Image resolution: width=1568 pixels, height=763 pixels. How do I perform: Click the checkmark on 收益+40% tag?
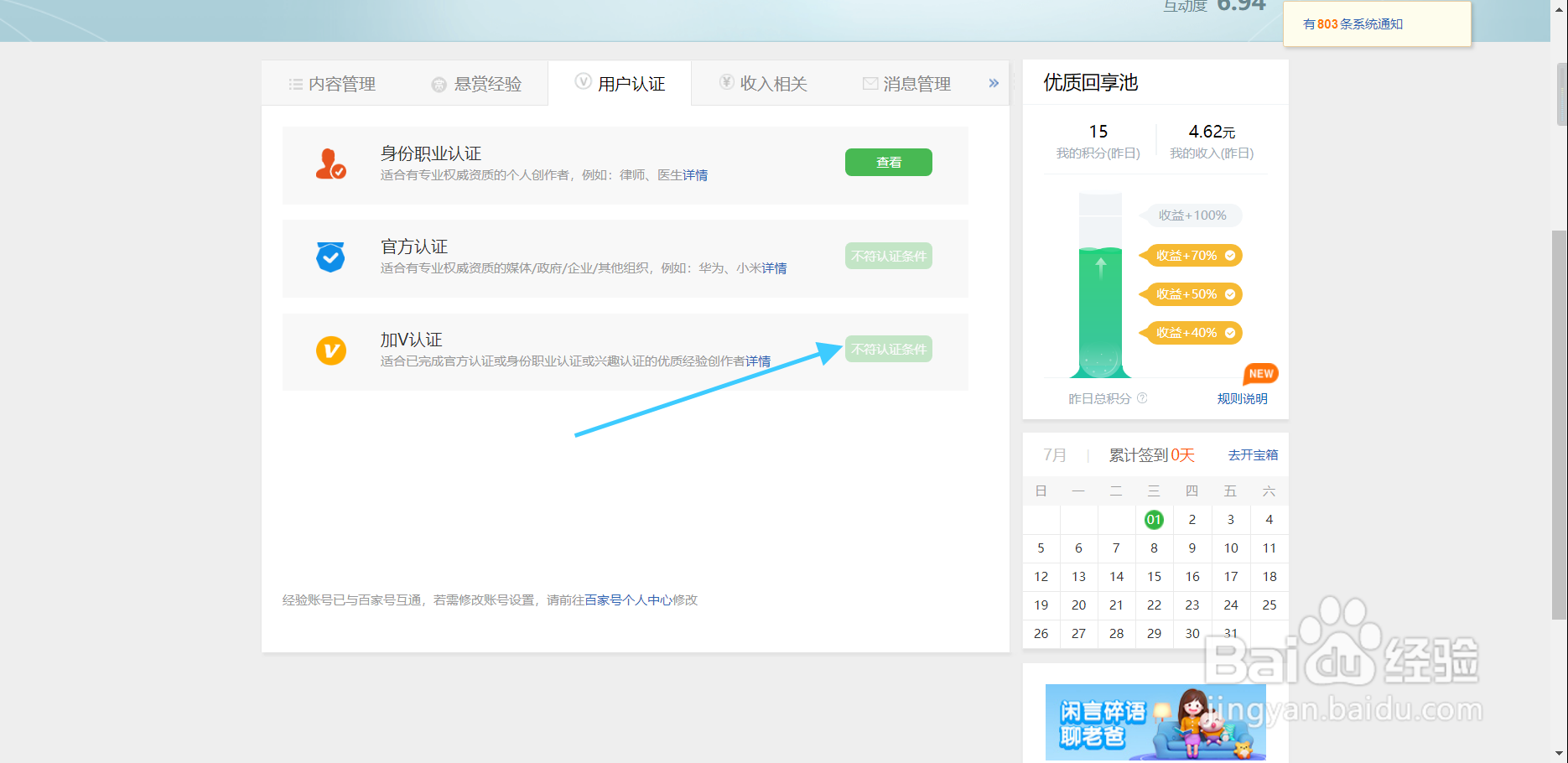pyautogui.click(x=1230, y=333)
